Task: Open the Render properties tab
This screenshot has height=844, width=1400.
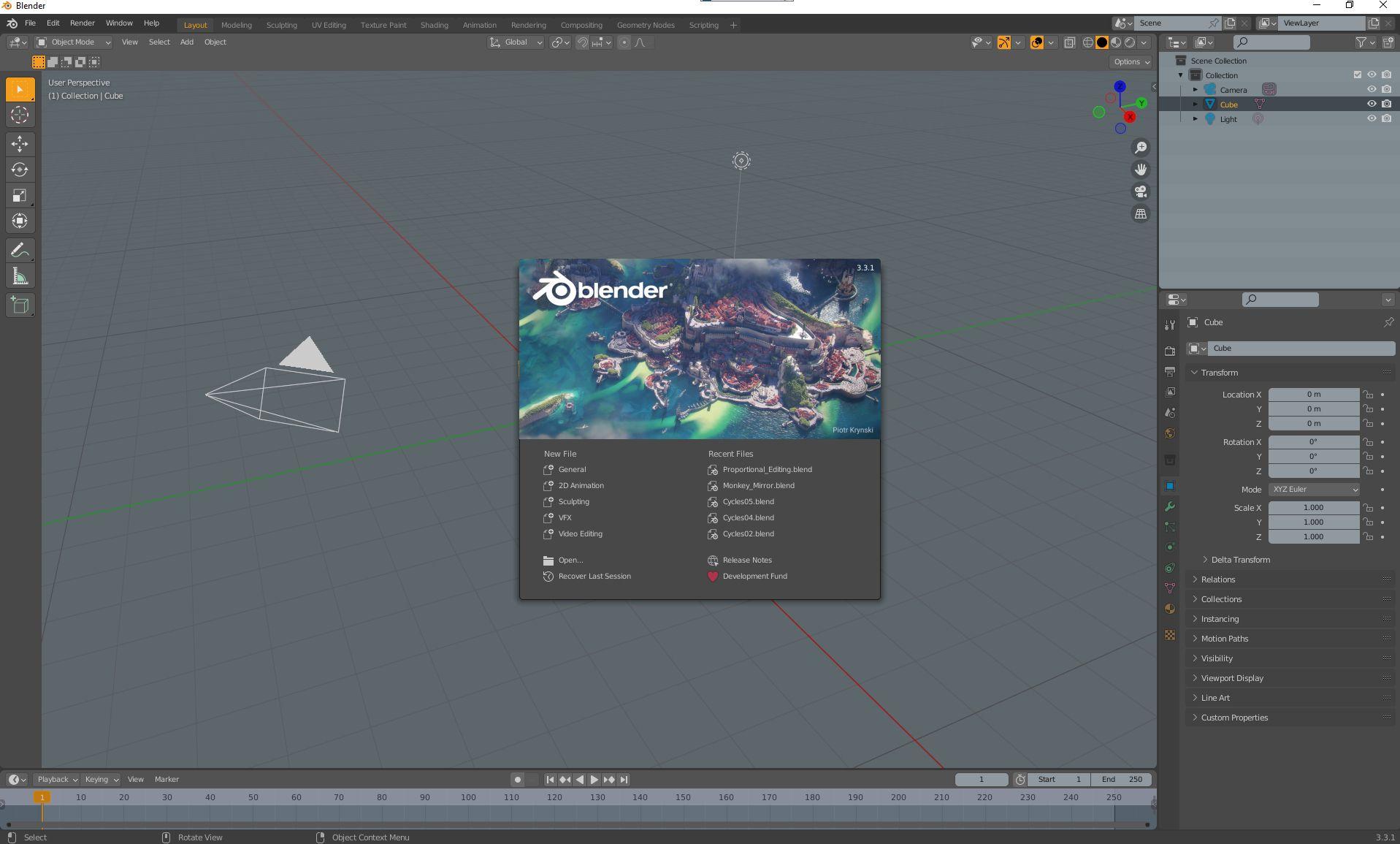Action: click(1170, 351)
